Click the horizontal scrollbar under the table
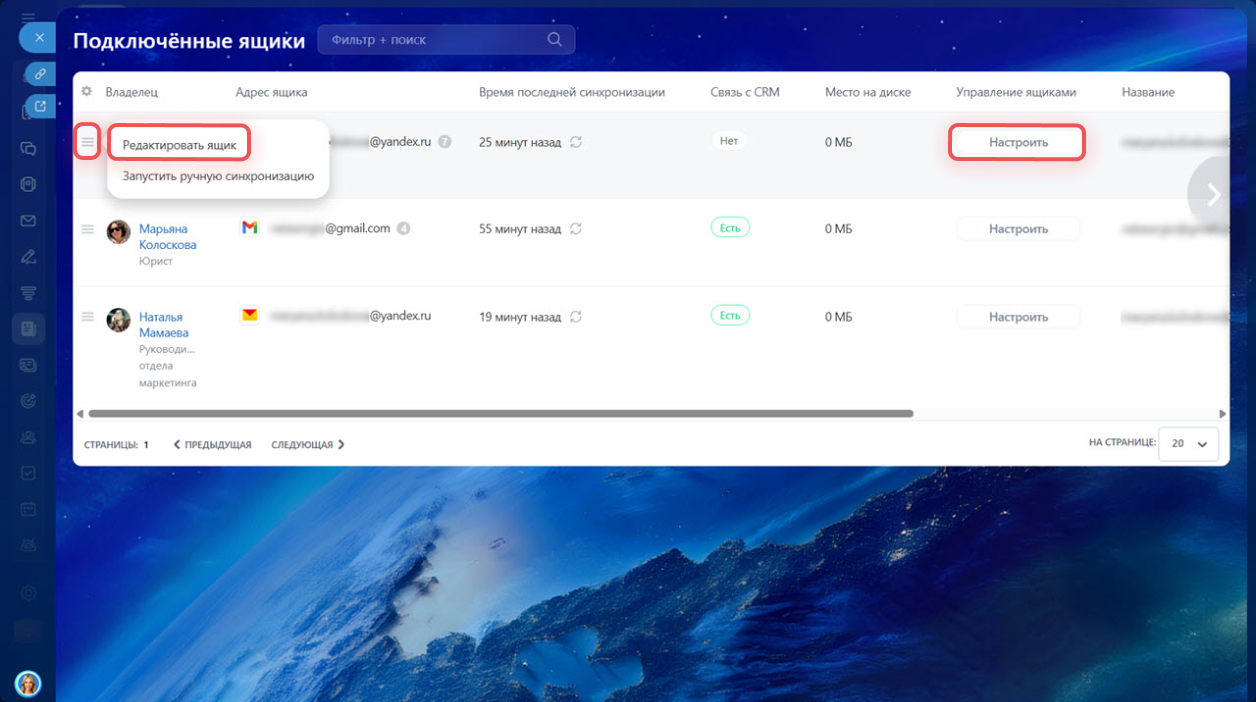The height and width of the screenshot is (702, 1256). point(500,413)
